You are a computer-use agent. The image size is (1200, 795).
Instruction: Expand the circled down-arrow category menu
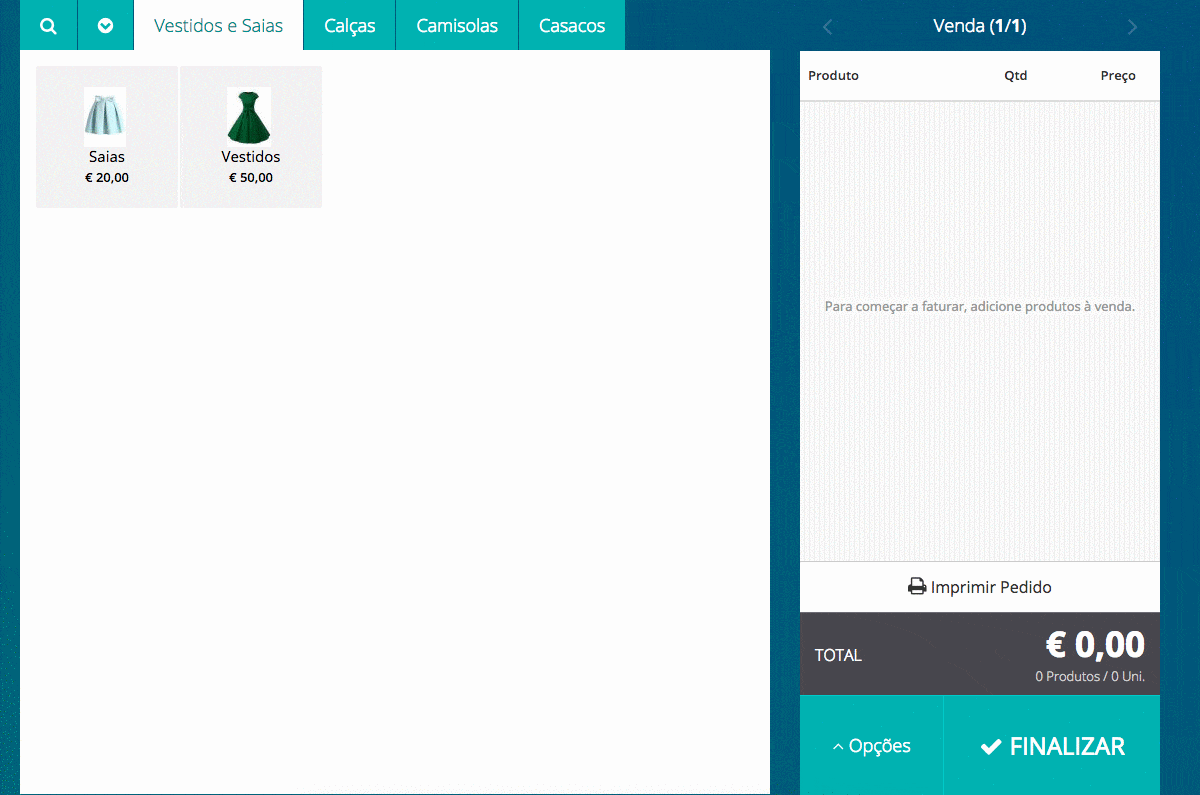(x=105, y=26)
